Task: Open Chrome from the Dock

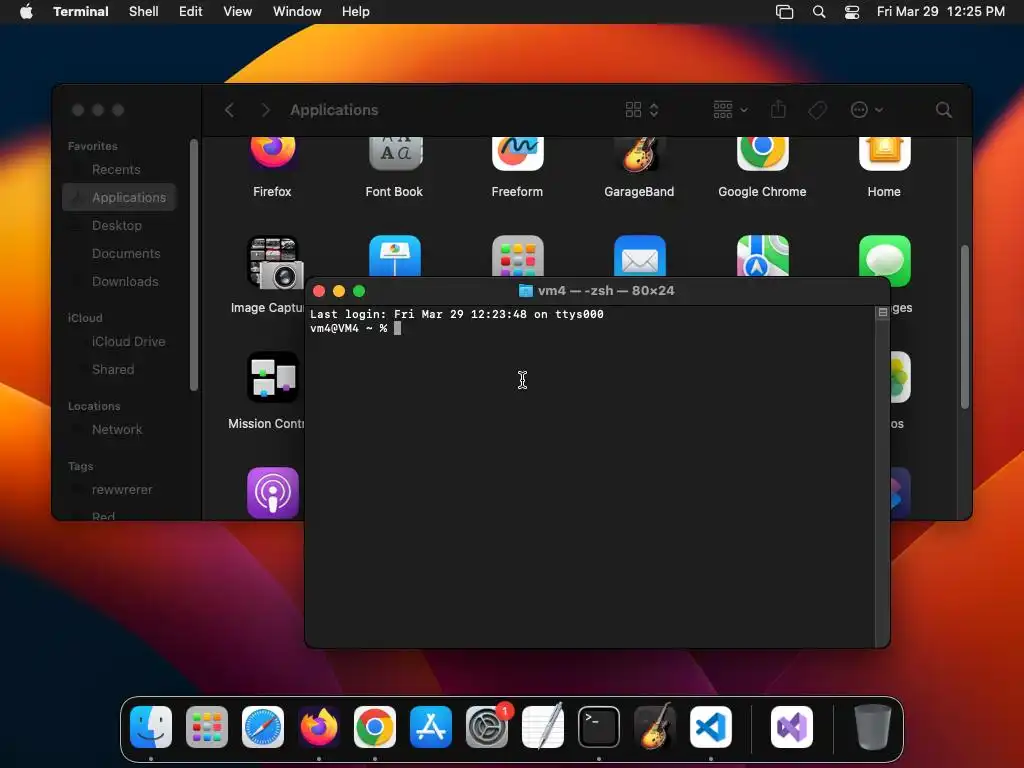Action: coord(375,727)
